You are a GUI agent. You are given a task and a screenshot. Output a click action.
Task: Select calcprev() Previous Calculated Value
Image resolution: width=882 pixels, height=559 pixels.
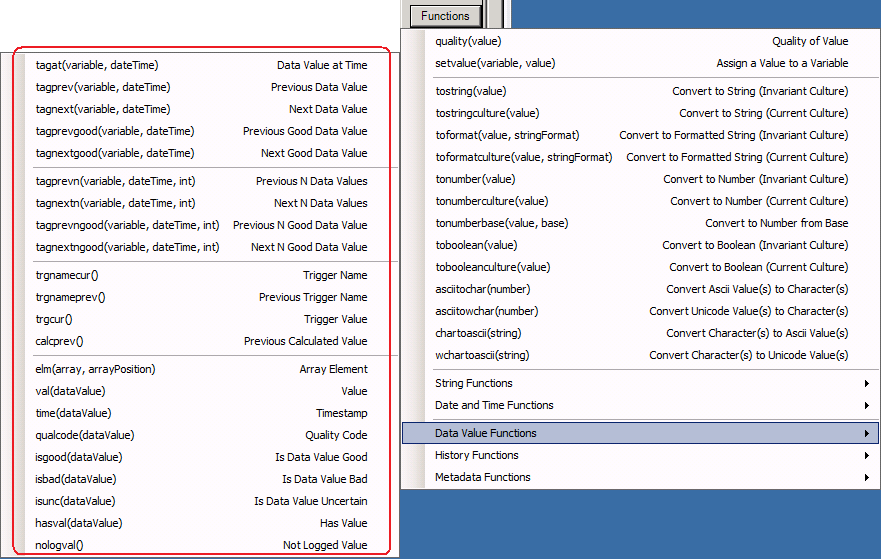[x=200, y=342]
